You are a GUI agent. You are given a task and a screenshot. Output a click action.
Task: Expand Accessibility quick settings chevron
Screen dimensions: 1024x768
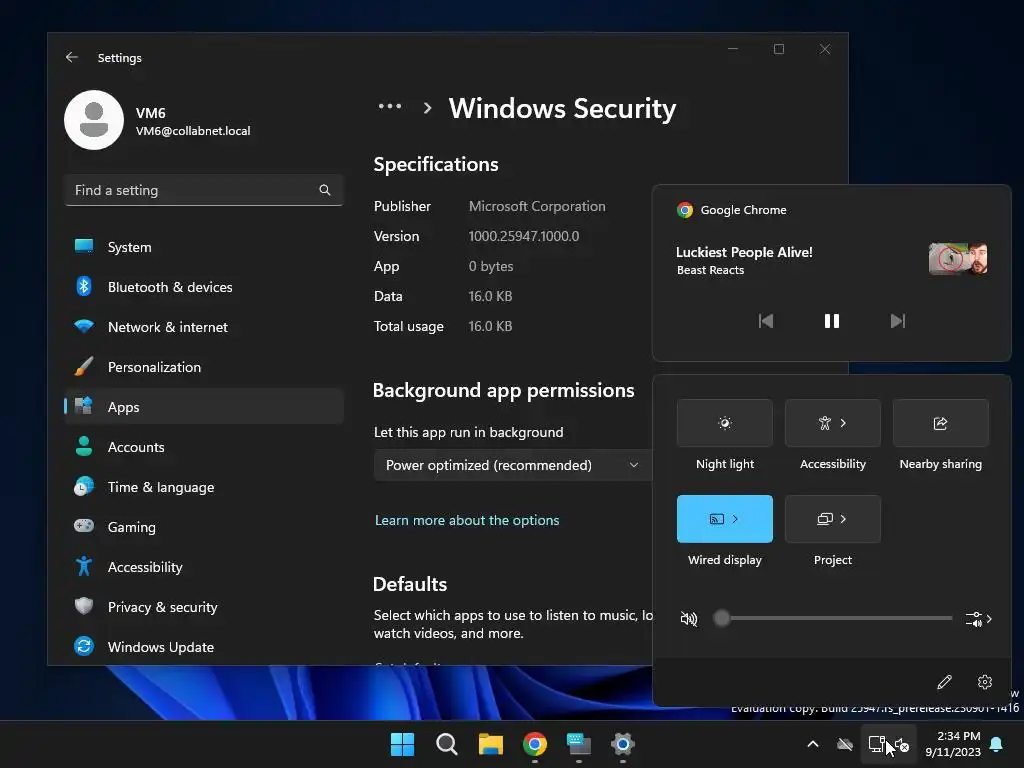pos(843,423)
